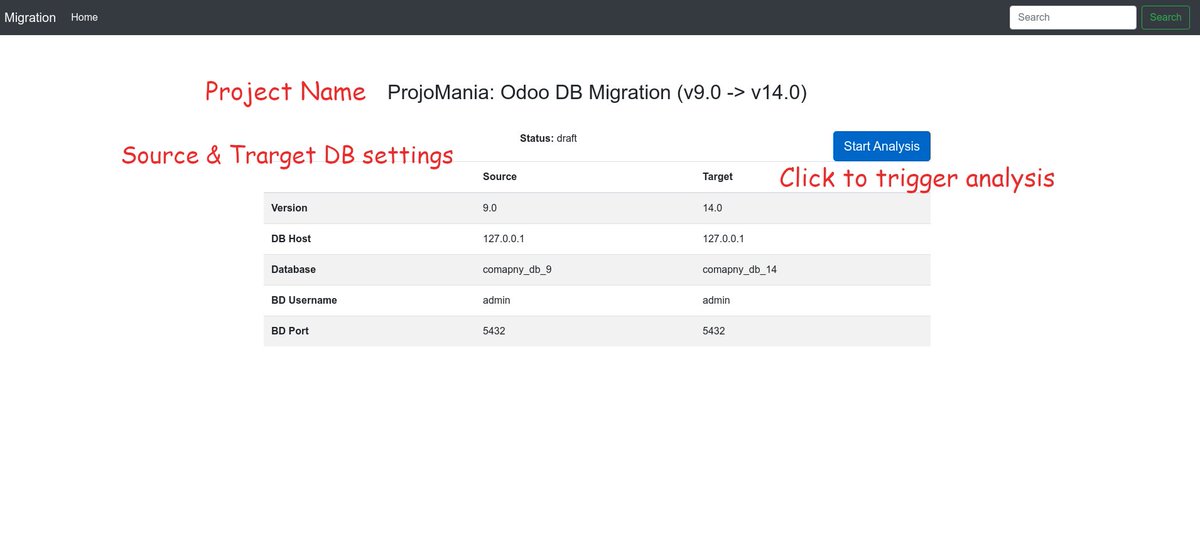Select source database comapny_db_9
The height and width of the screenshot is (539, 1200).
517,270
